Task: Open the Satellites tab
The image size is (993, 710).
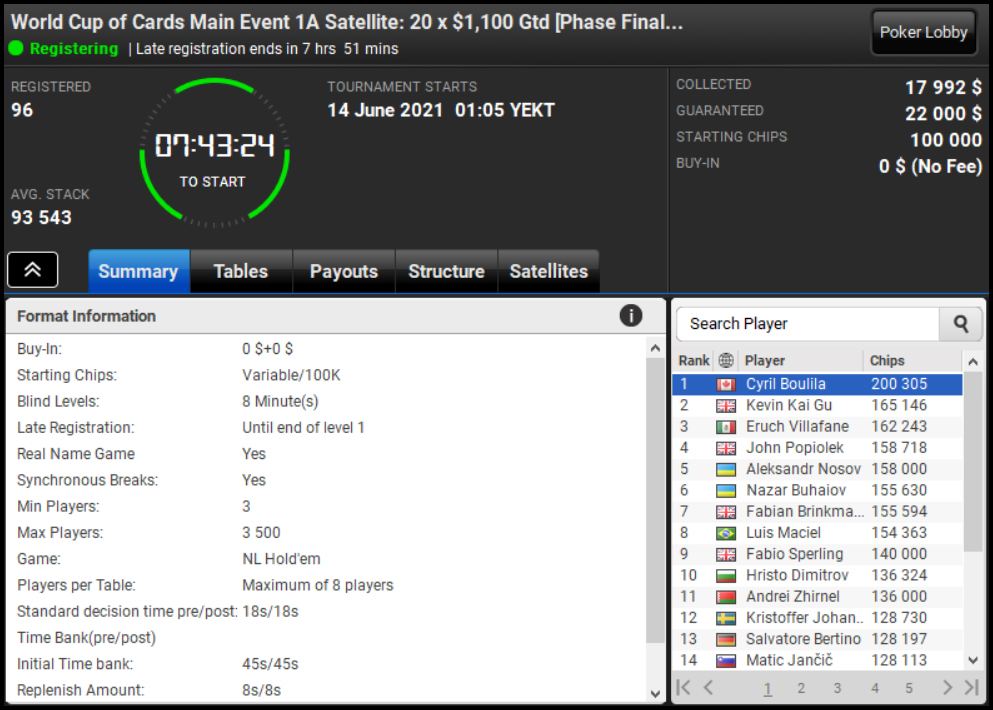Action: (x=548, y=271)
